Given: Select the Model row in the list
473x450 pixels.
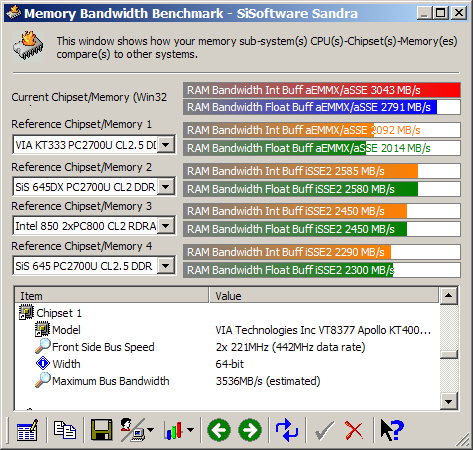Looking at the screenshot, I should click(x=227, y=330).
